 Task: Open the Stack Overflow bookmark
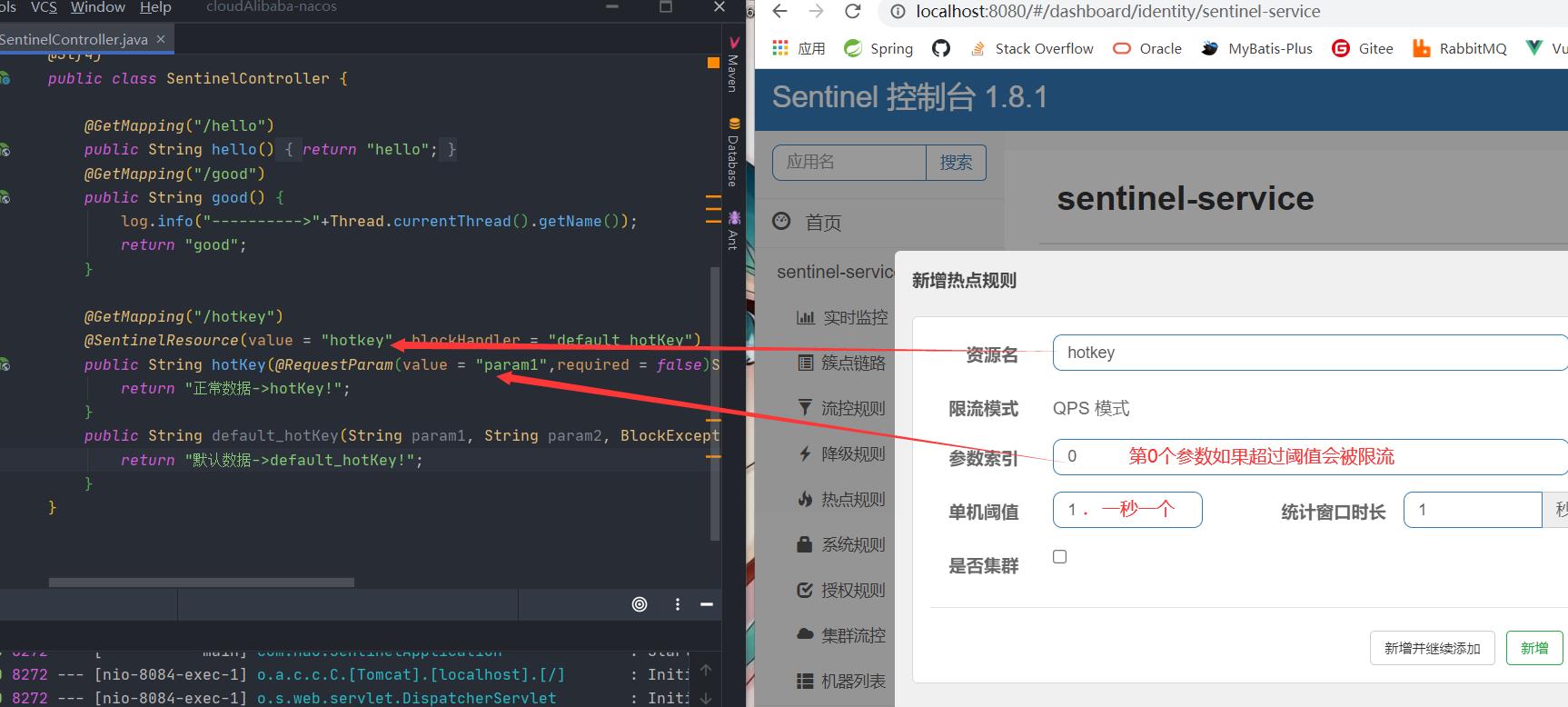click(1032, 48)
